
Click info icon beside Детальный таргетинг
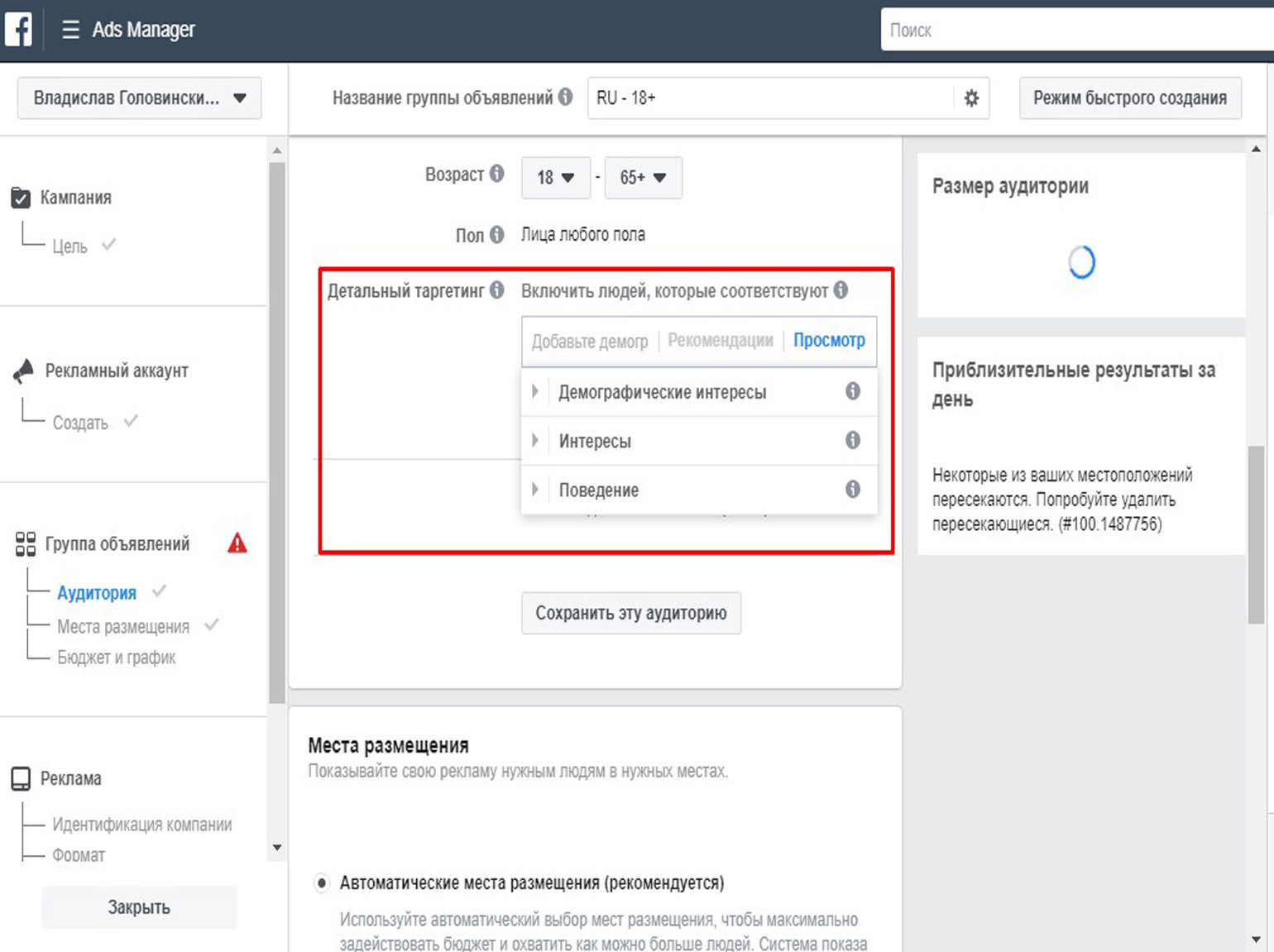point(496,290)
